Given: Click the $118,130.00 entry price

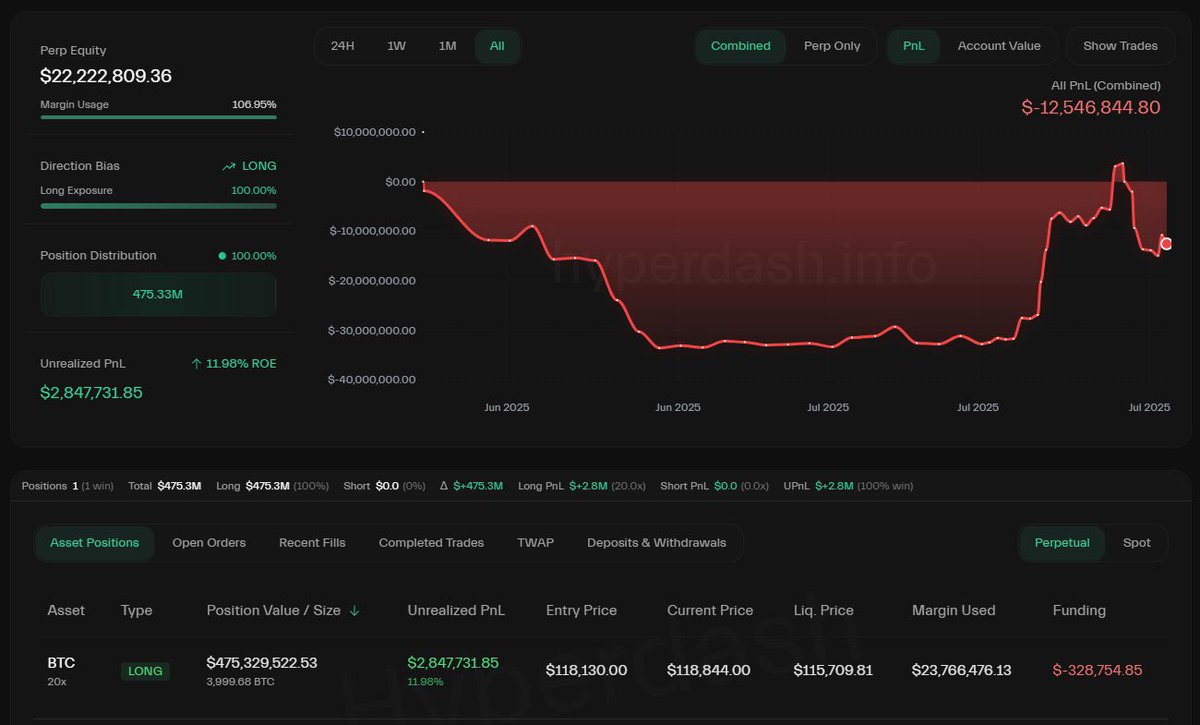Looking at the screenshot, I should (x=586, y=670).
